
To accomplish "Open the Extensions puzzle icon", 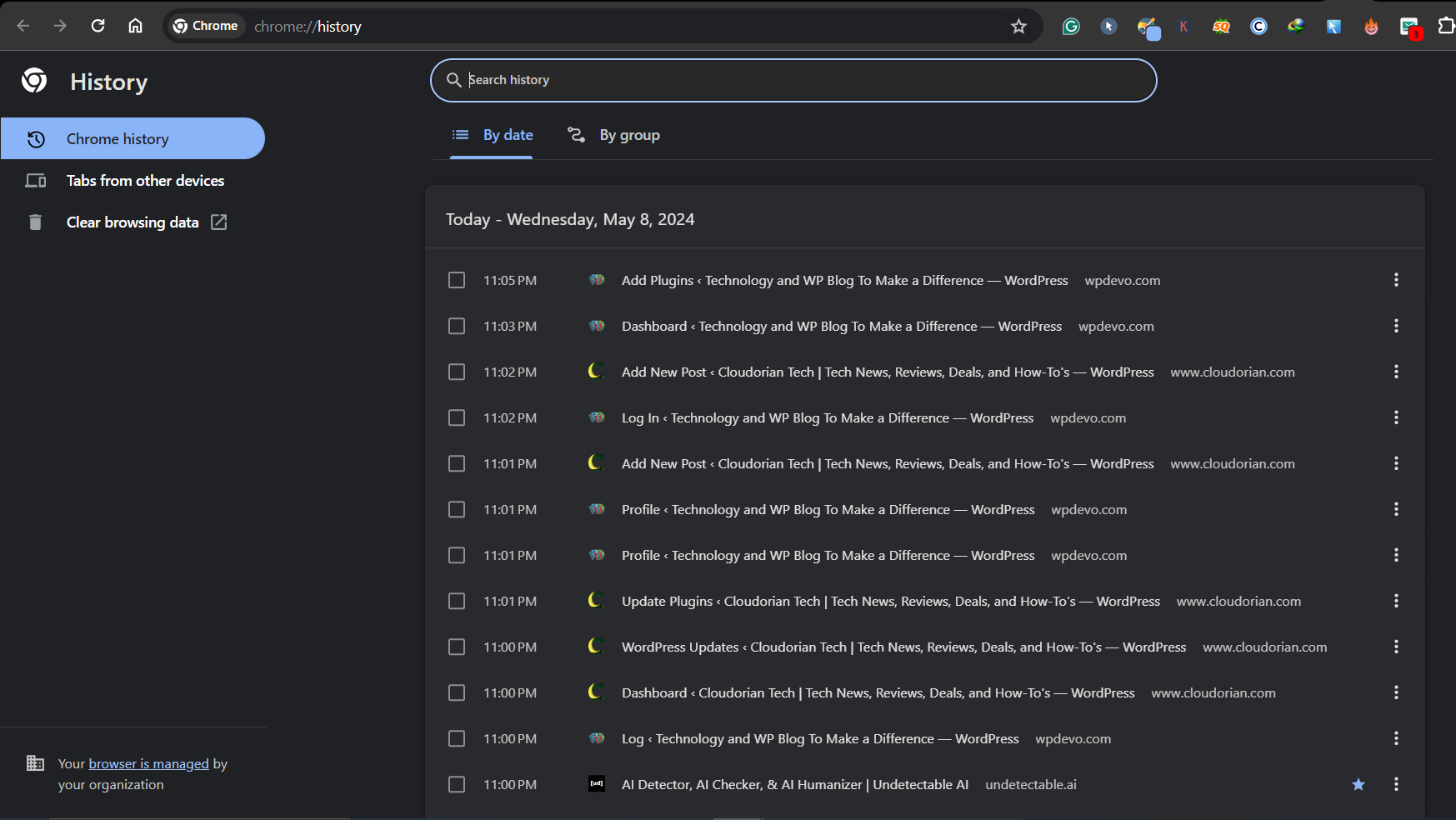I will click(1446, 27).
